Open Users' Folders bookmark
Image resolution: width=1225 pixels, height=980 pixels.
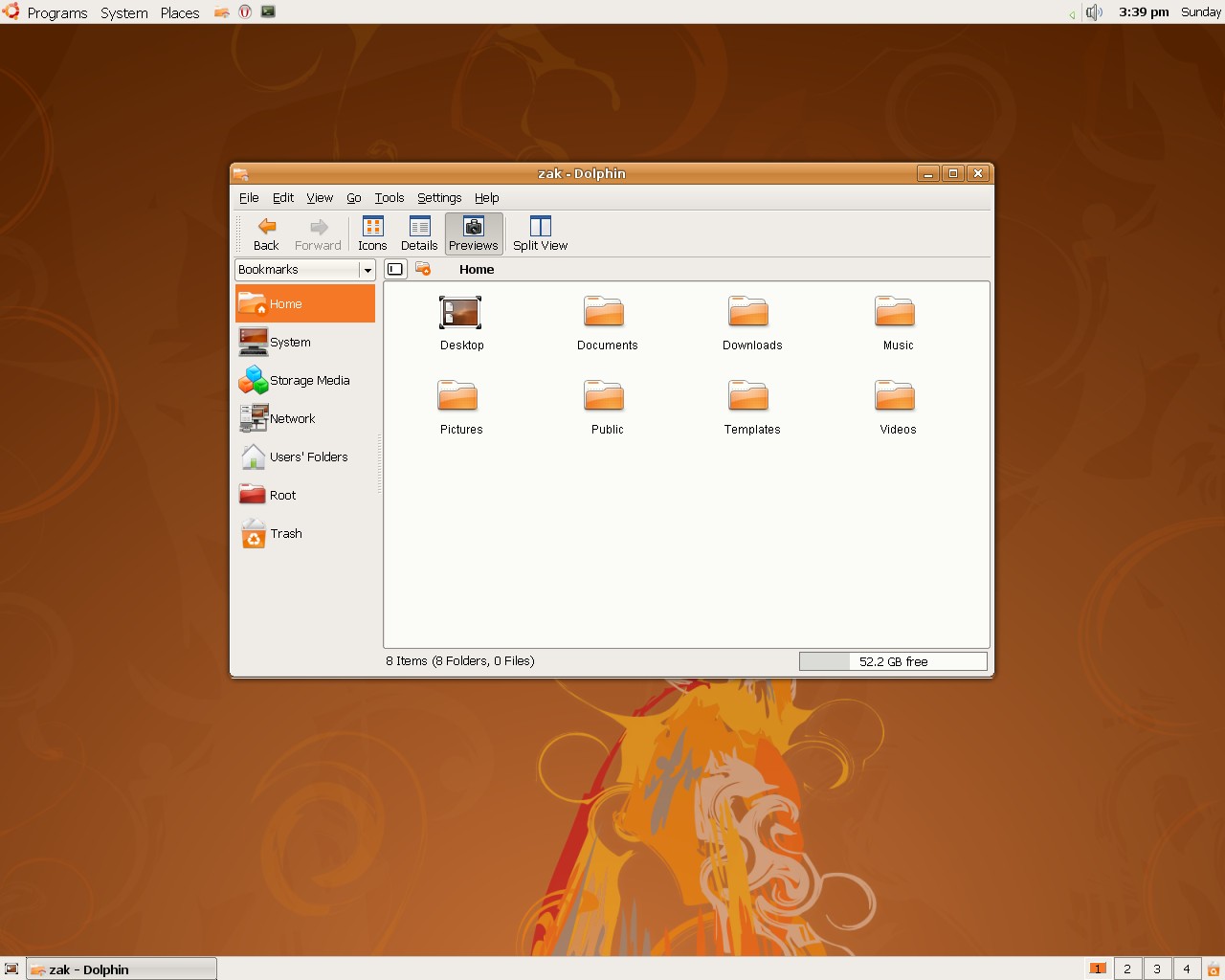point(305,457)
